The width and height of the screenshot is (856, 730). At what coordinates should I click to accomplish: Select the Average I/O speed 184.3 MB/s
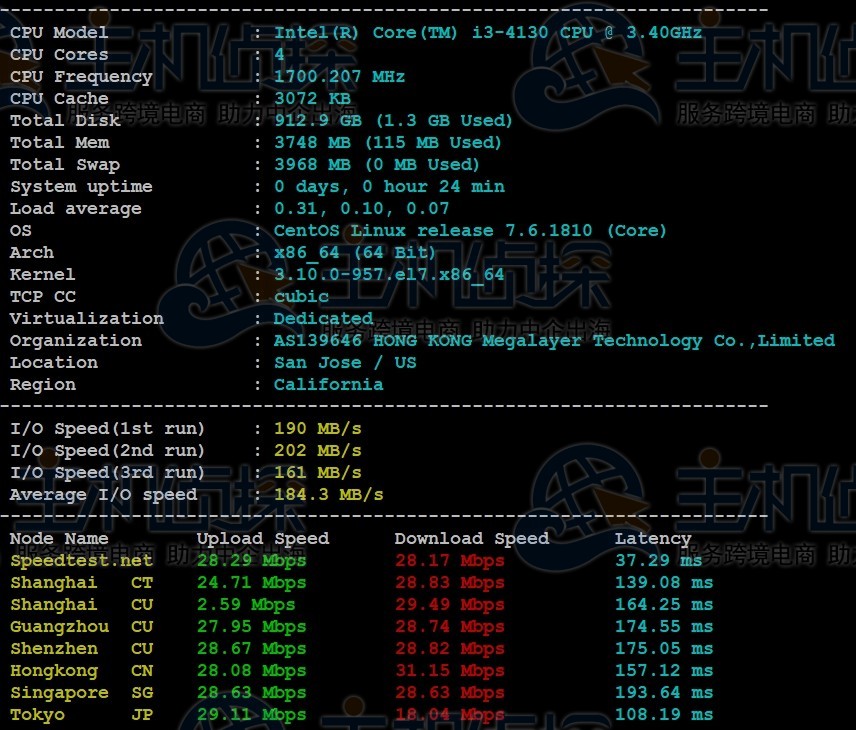tap(328, 495)
